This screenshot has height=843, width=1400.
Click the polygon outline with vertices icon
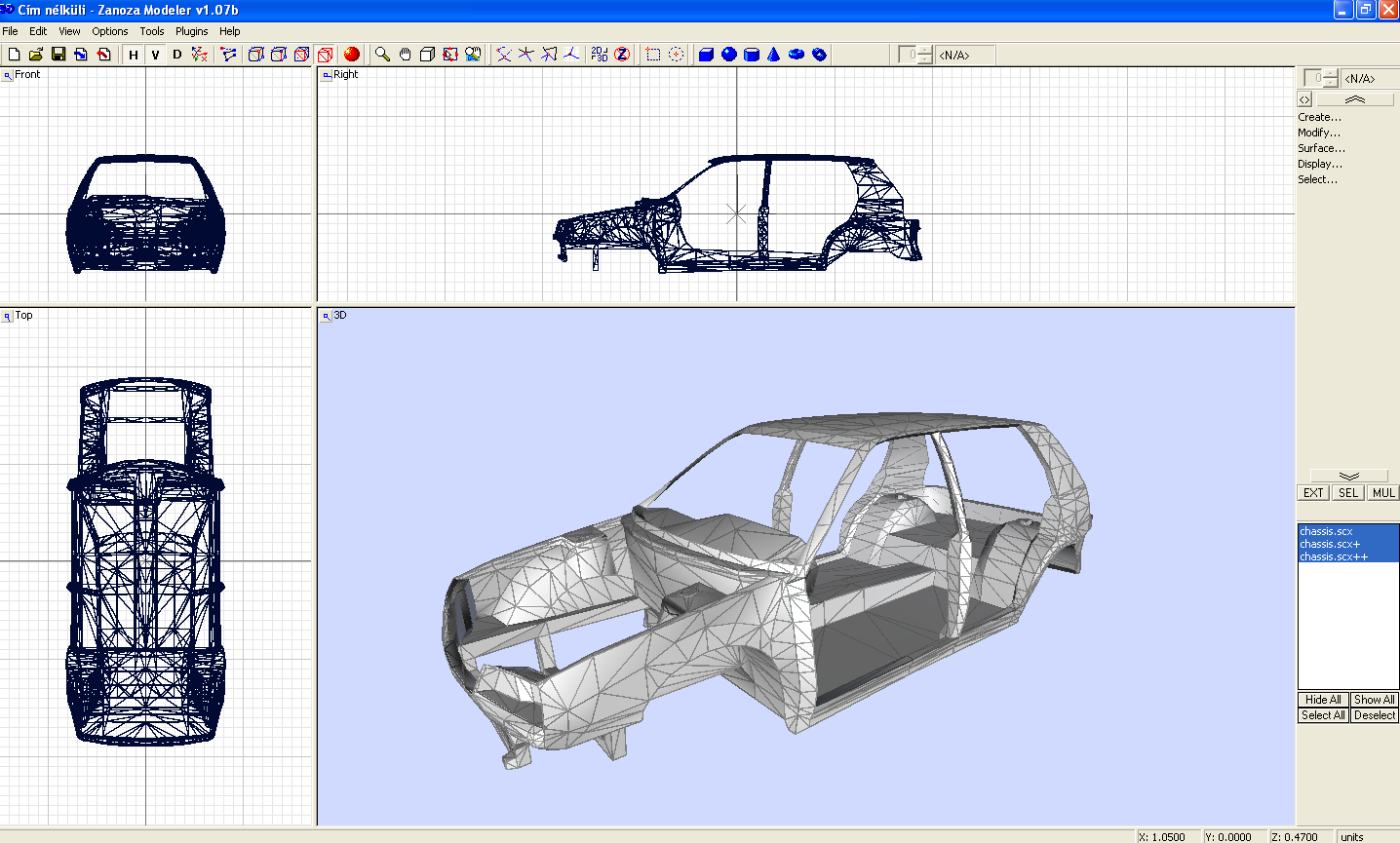[x=229, y=55]
